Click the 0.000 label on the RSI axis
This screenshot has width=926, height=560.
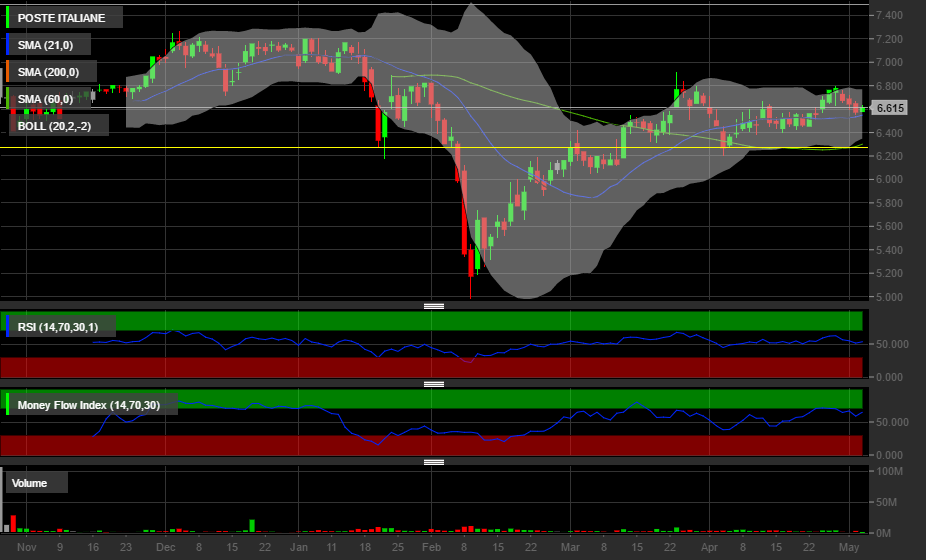[x=889, y=377]
